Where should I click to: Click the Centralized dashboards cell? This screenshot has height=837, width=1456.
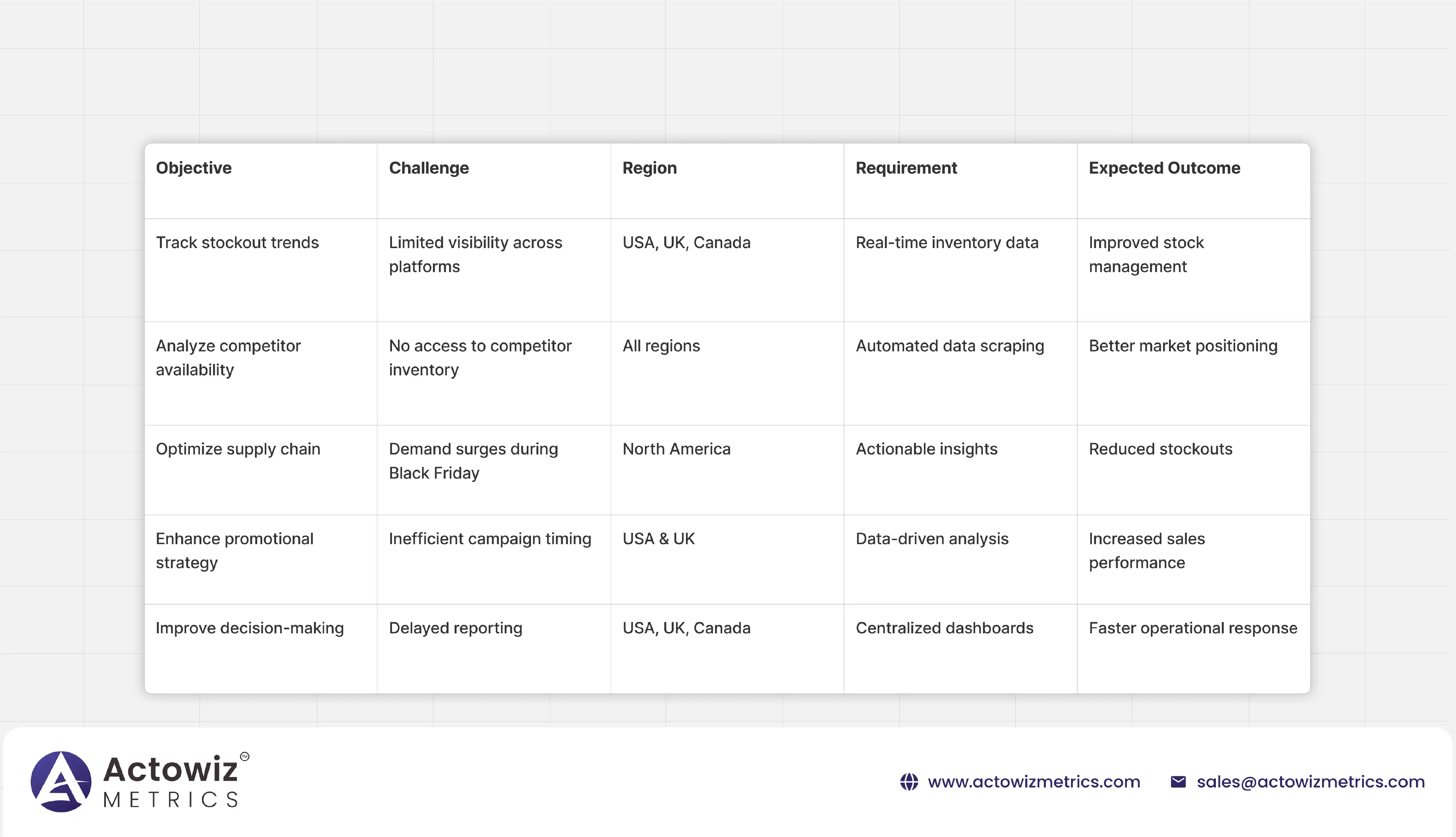944,628
